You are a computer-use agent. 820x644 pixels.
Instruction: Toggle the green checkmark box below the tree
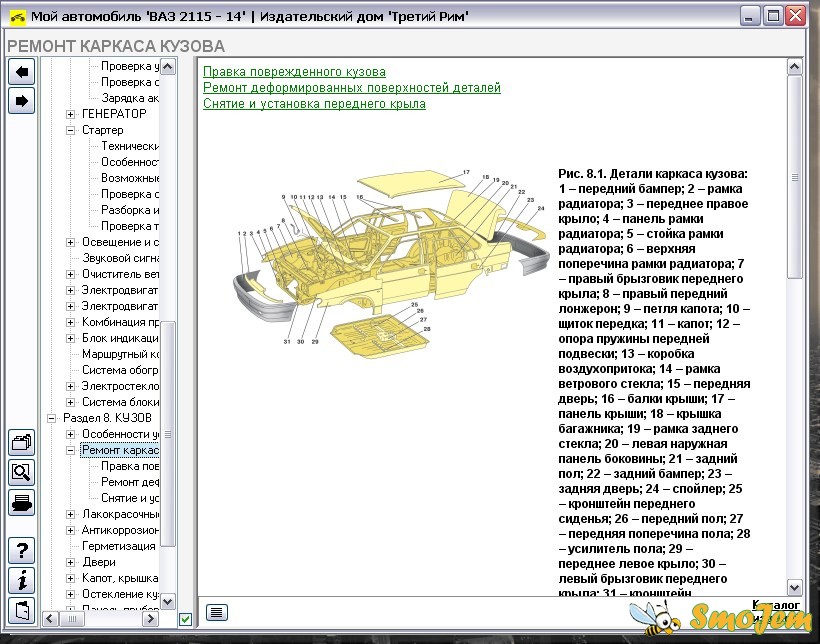pos(185,619)
